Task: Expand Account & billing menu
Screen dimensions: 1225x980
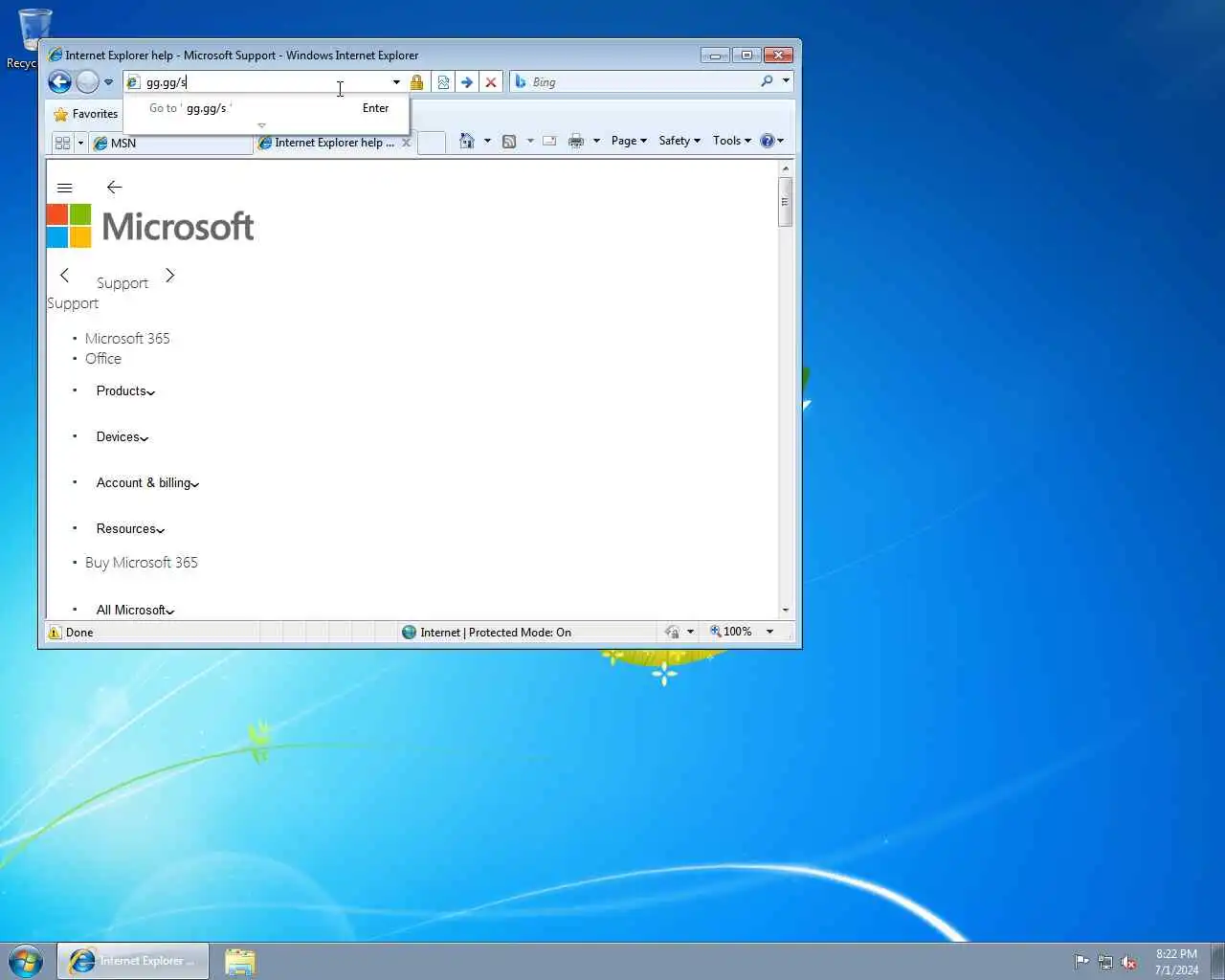Action: 147,483
